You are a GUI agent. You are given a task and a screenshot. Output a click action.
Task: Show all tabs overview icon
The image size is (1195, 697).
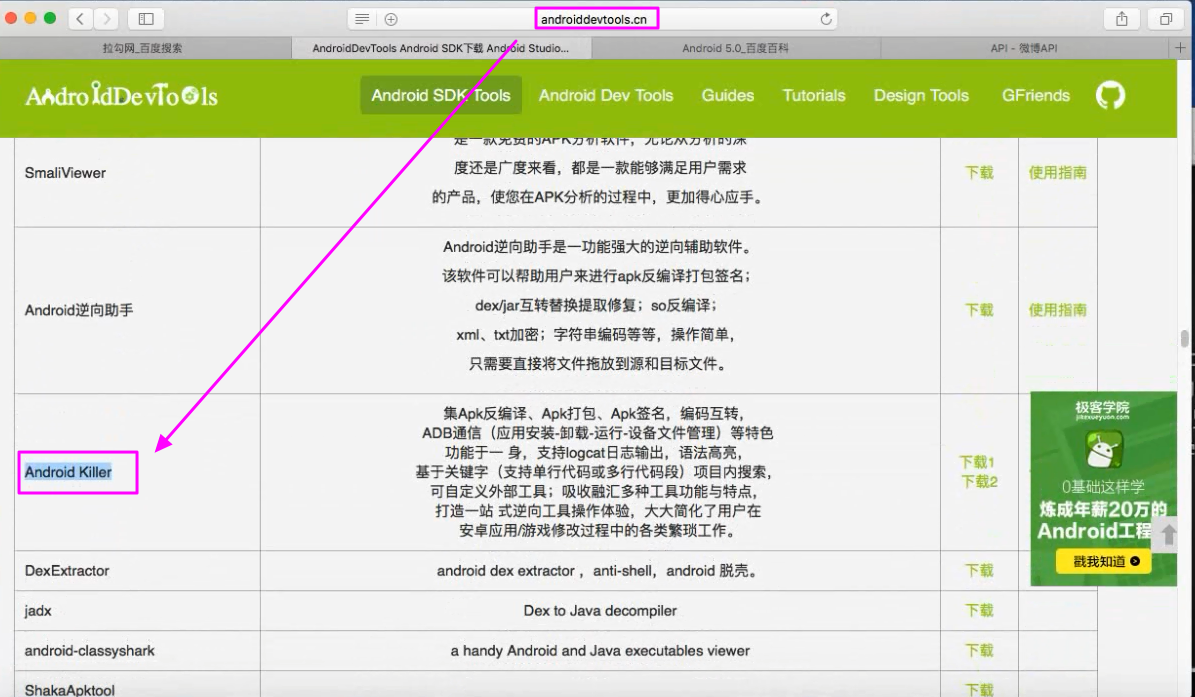[x=1166, y=19]
